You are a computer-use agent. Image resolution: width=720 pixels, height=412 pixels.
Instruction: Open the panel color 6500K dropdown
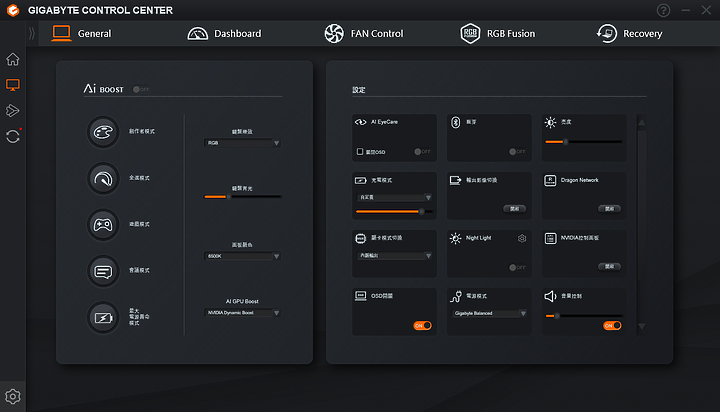click(242, 256)
